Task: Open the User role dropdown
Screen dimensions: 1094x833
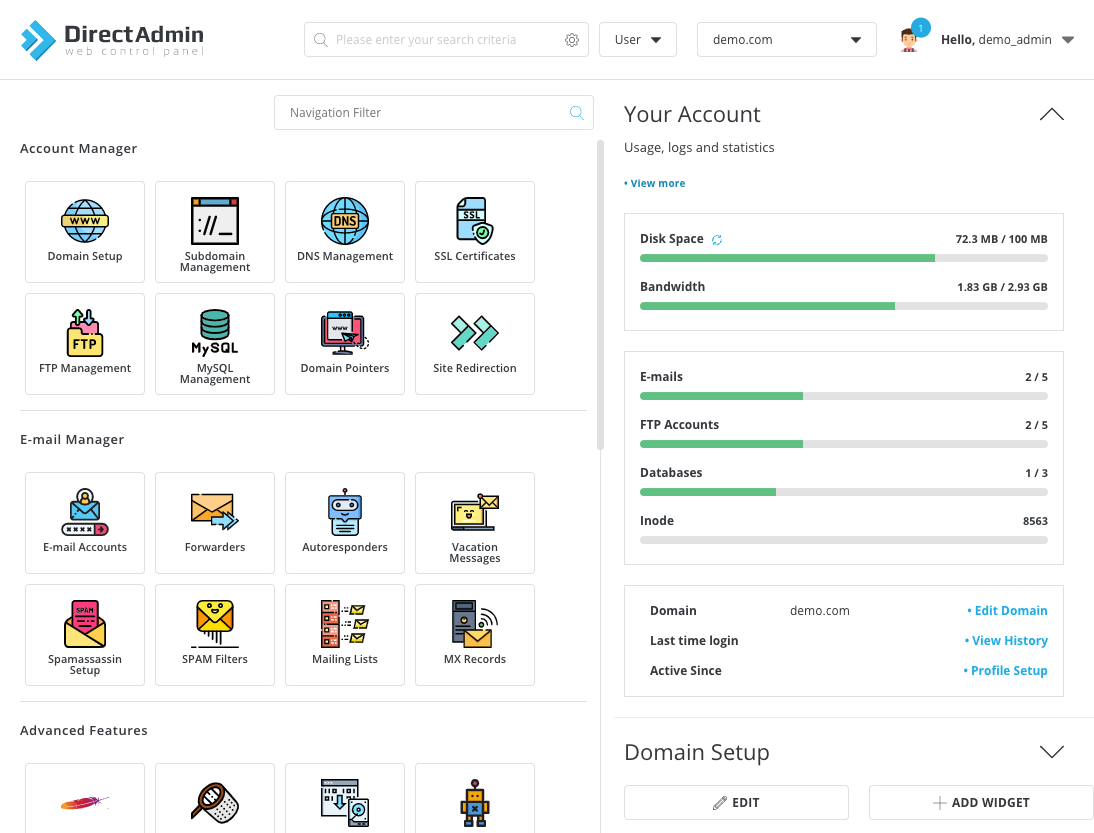Action: (x=637, y=39)
